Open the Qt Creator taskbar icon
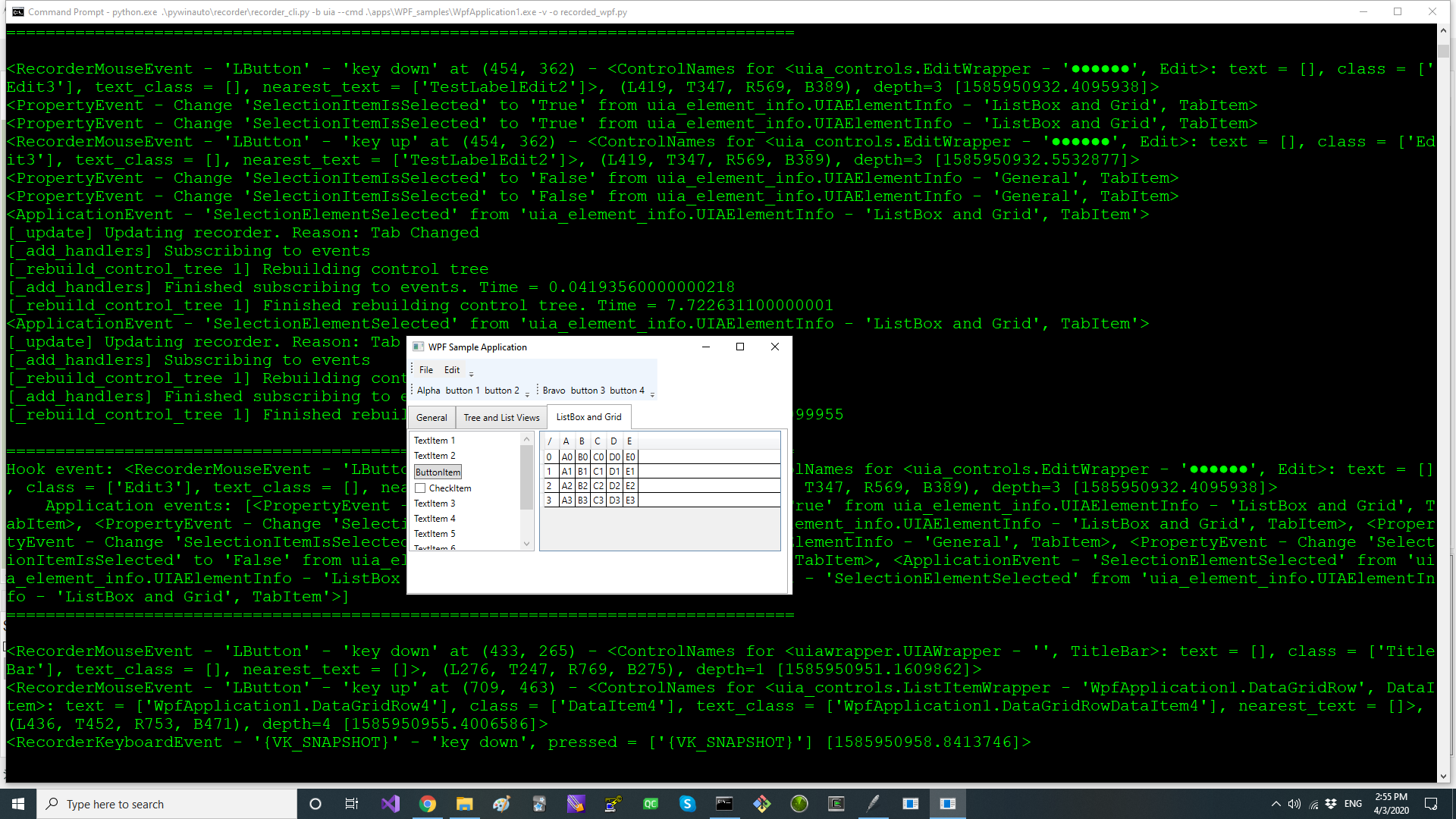1456x819 pixels. click(651, 804)
